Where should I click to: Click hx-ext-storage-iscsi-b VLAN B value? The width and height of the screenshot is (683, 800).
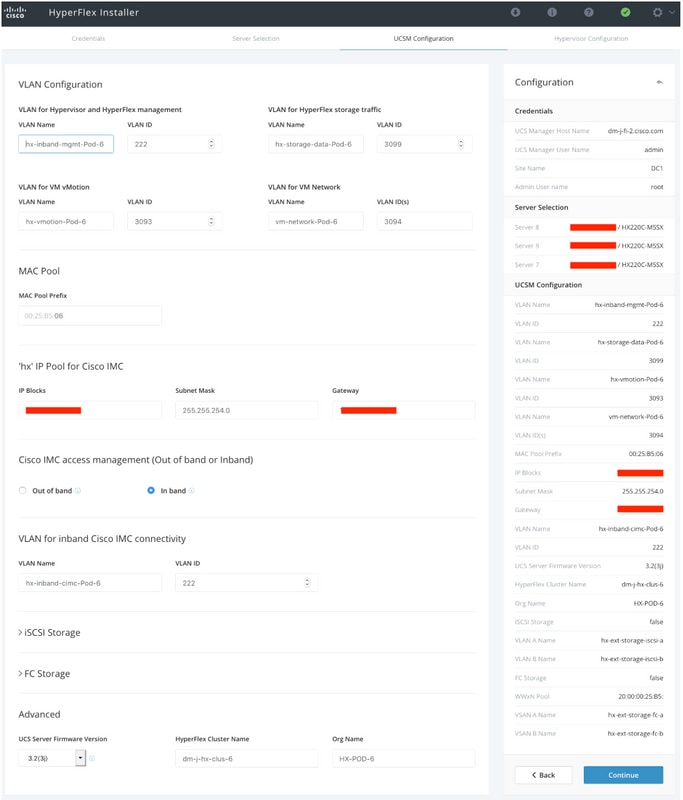[632, 659]
